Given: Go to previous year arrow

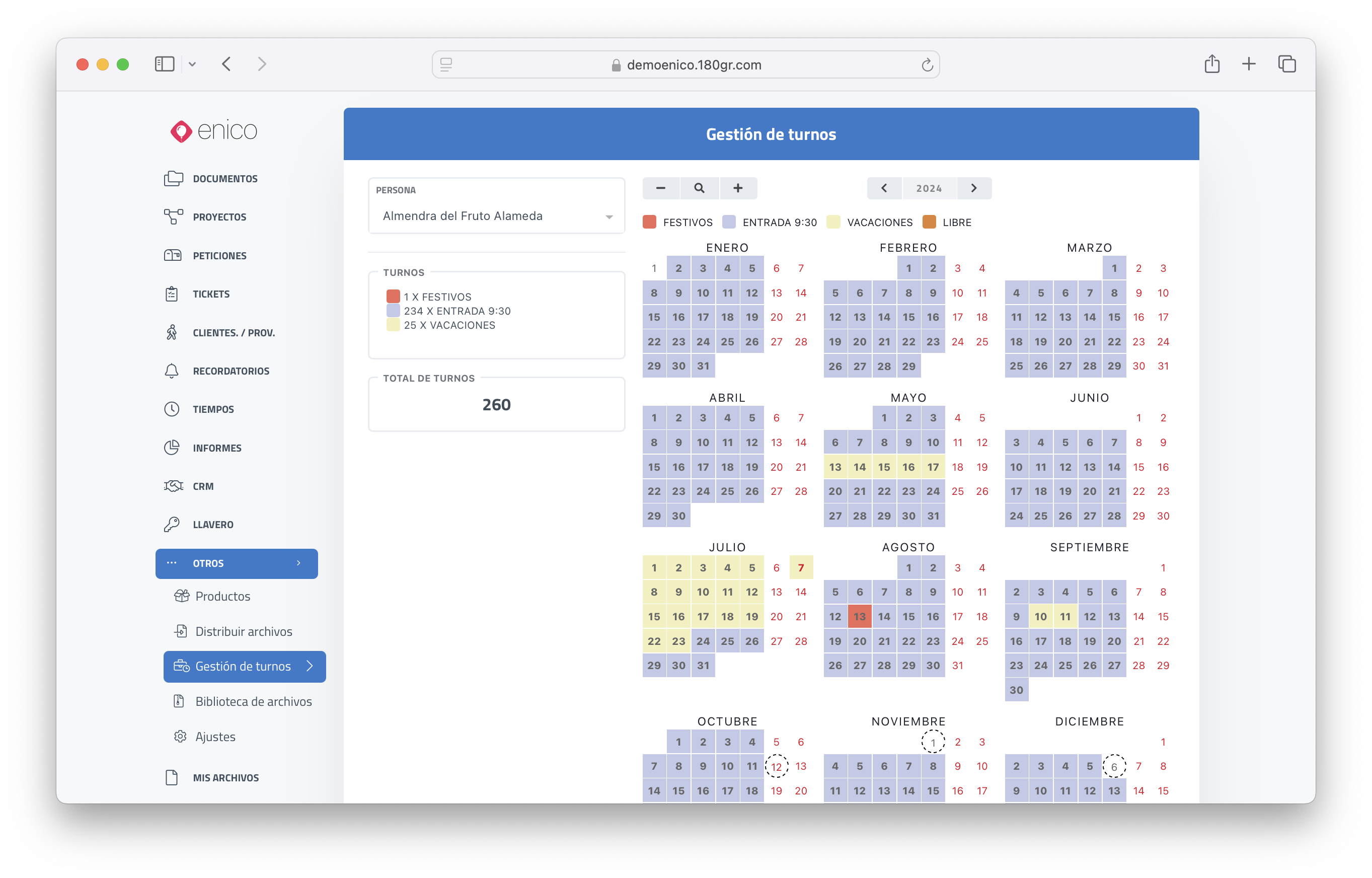Looking at the screenshot, I should [884, 188].
